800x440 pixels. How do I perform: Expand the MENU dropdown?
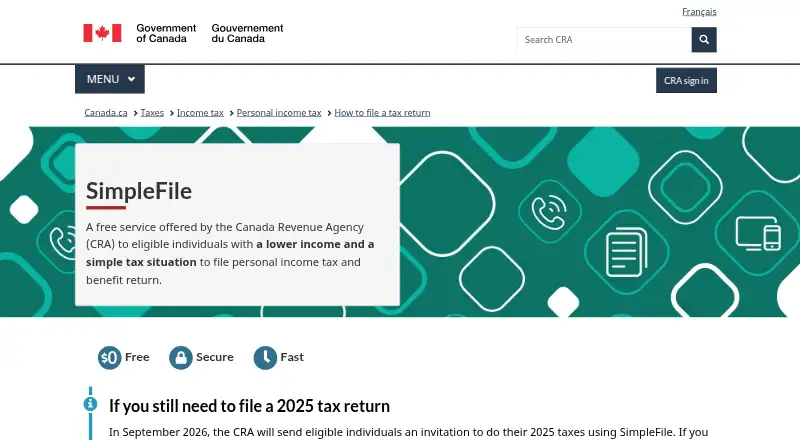click(x=110, y=79)
